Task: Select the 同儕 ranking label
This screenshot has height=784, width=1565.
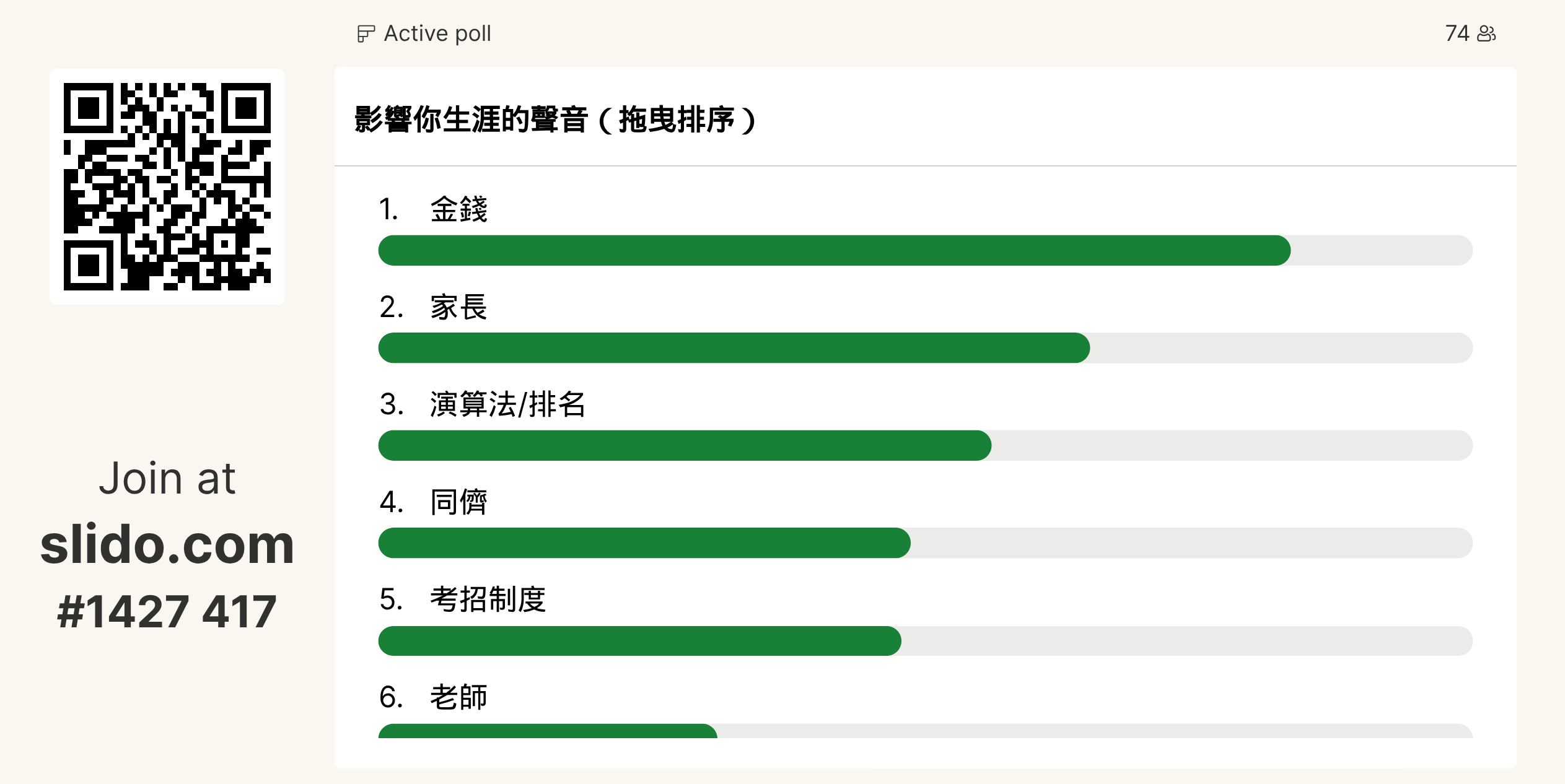Action: click(x=458, y=502)
